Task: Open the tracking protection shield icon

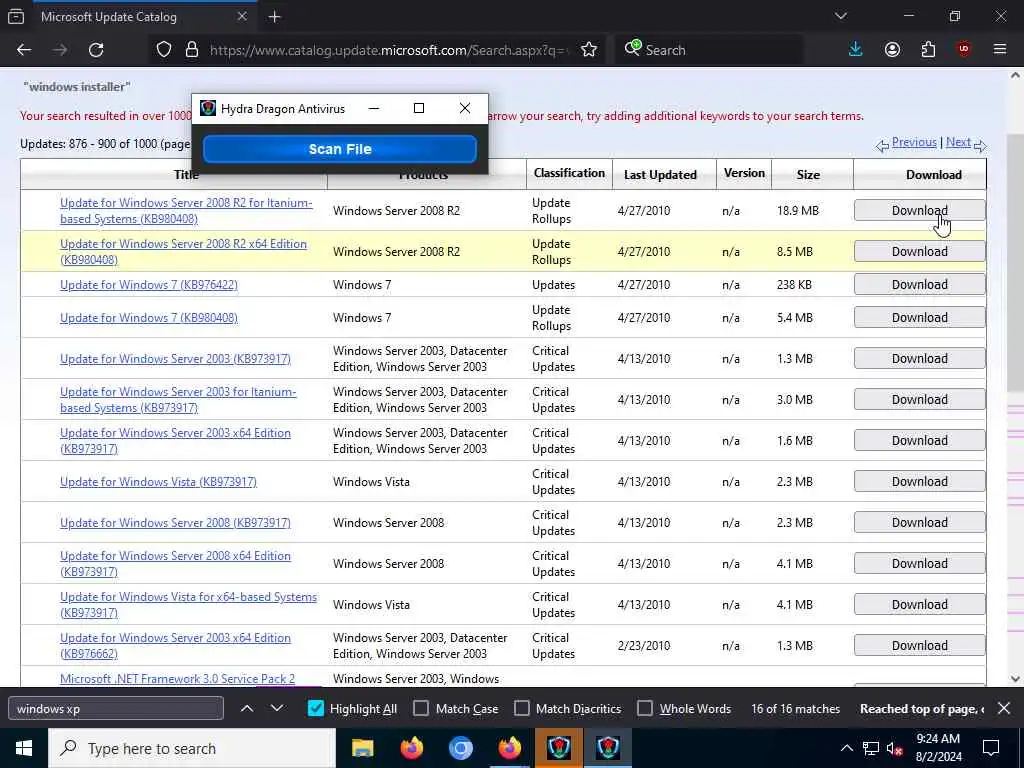Action: [x=164, y=50]
